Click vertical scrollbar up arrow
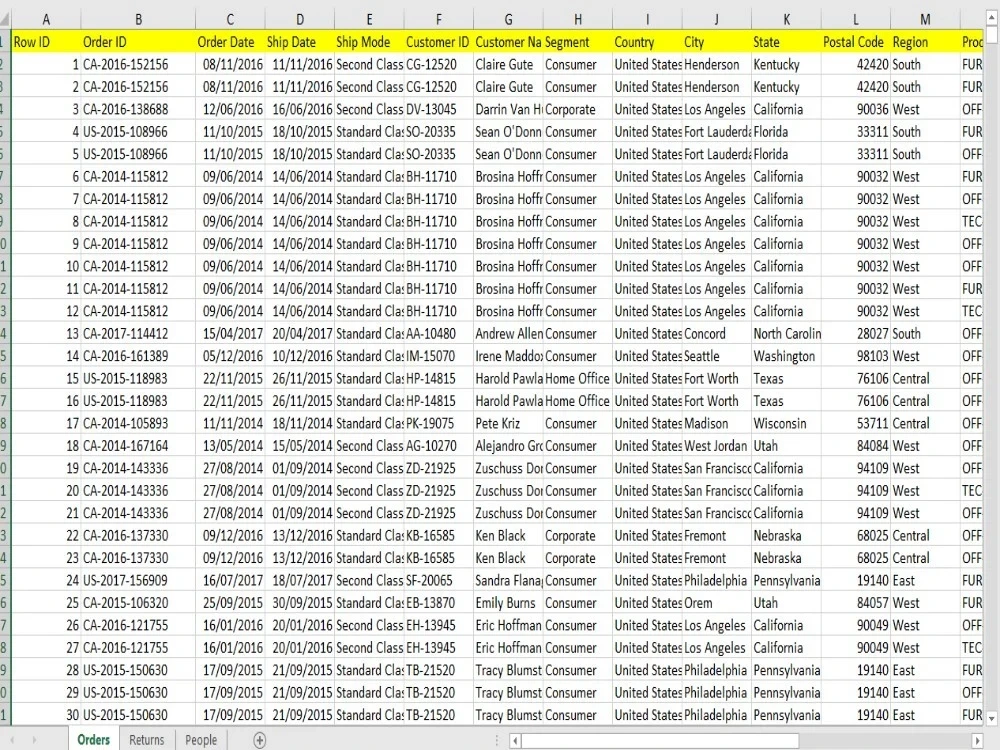 992,18
